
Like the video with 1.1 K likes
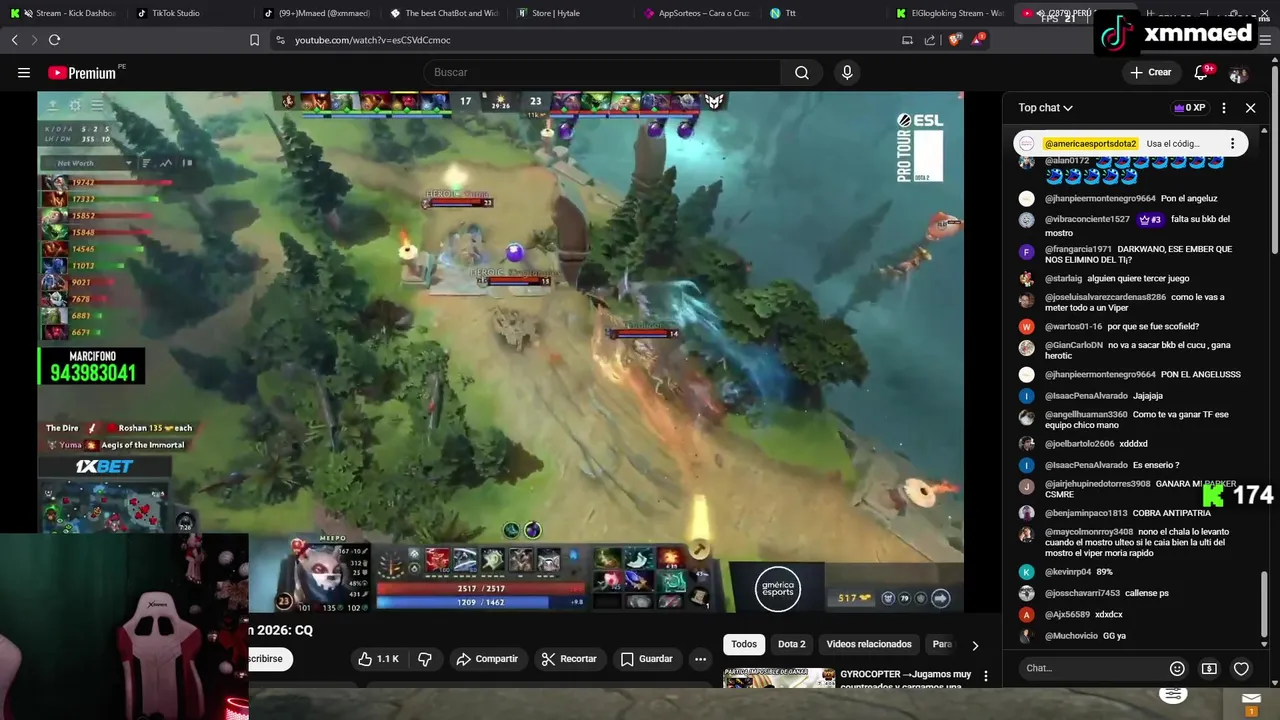tap(379, 659)
